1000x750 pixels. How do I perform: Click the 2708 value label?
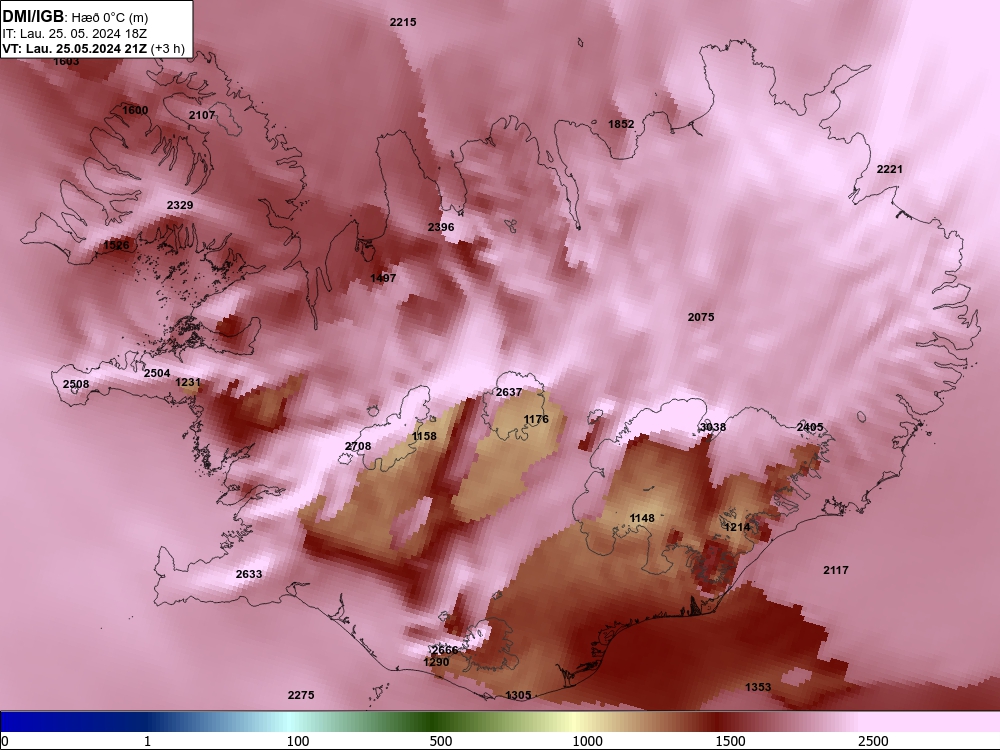pos(358,446)
